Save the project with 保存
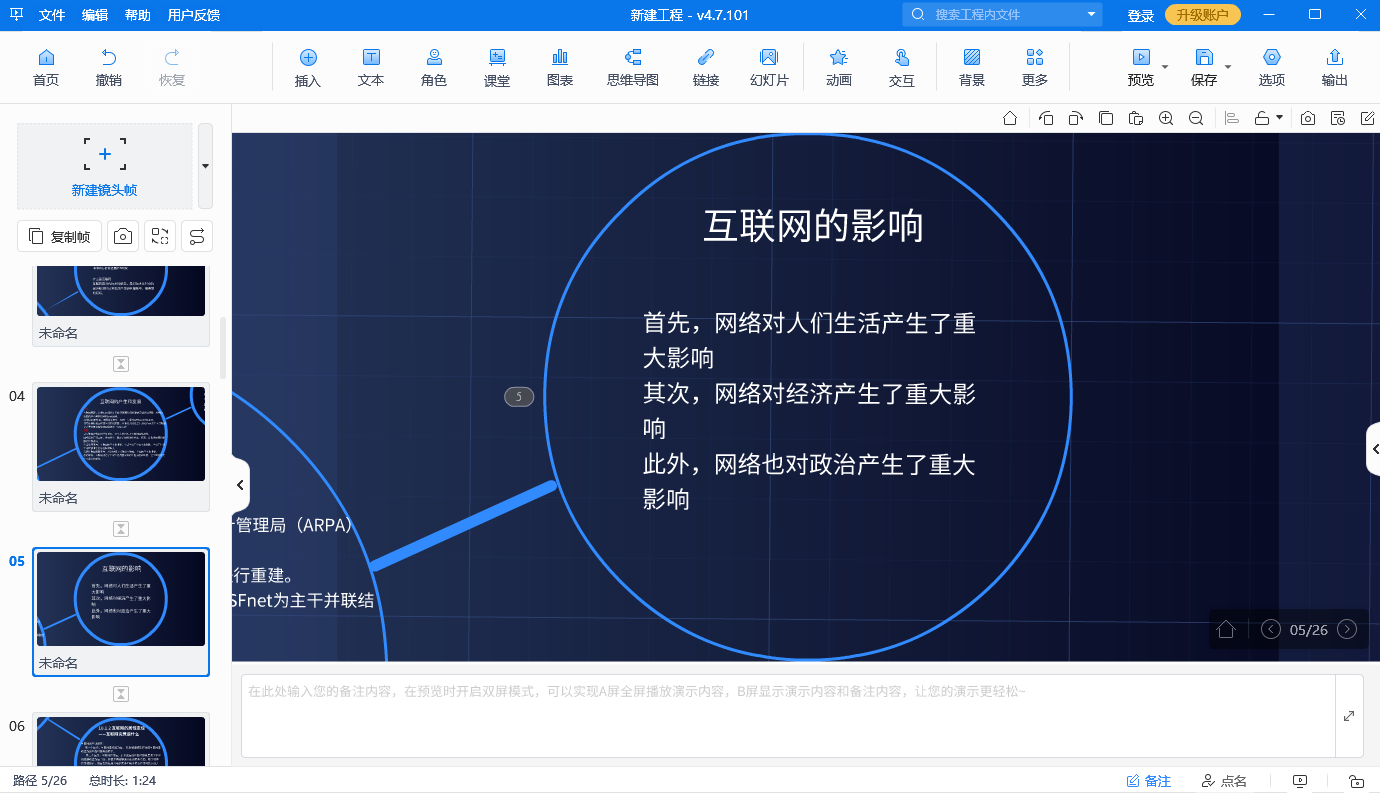 tap(1204, 68)
